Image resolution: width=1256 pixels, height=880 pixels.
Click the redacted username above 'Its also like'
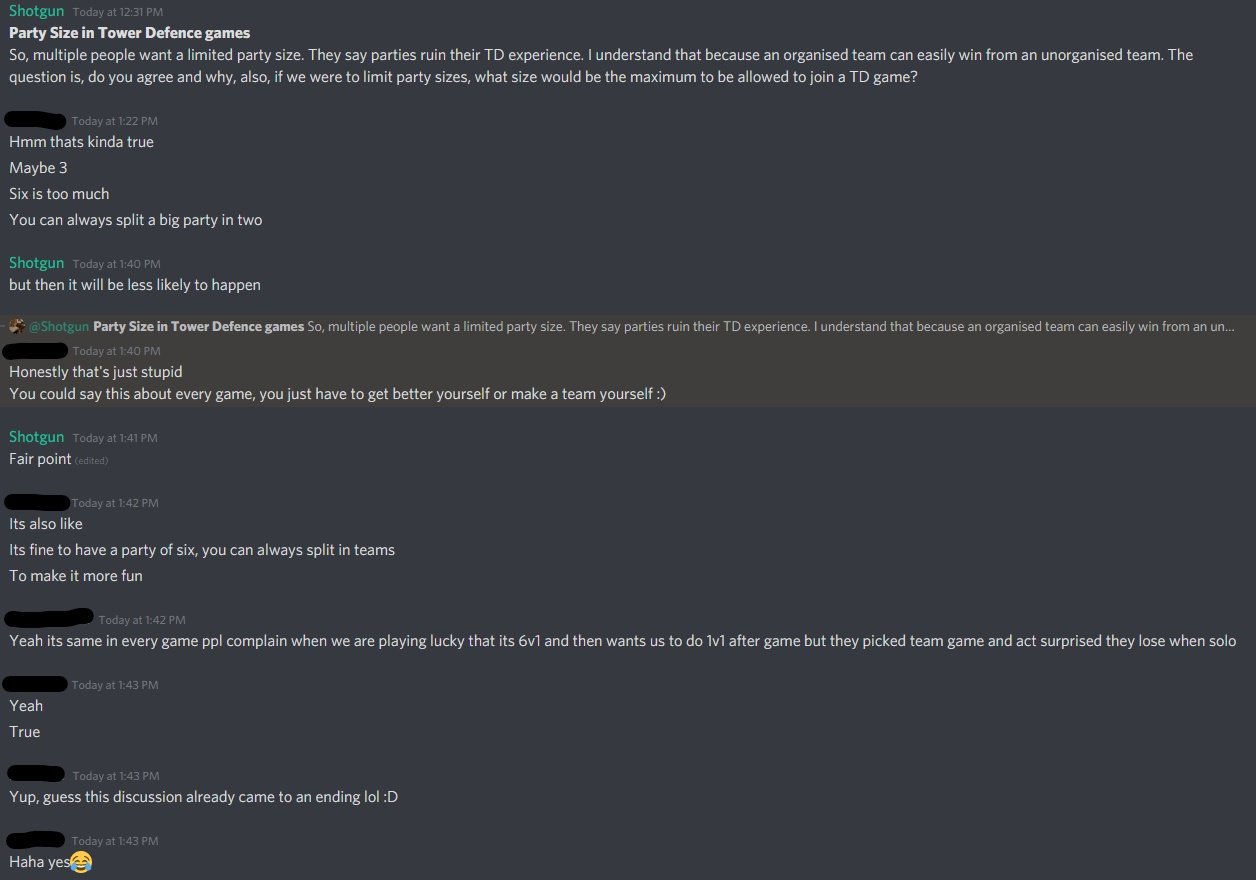coord(37,502)
